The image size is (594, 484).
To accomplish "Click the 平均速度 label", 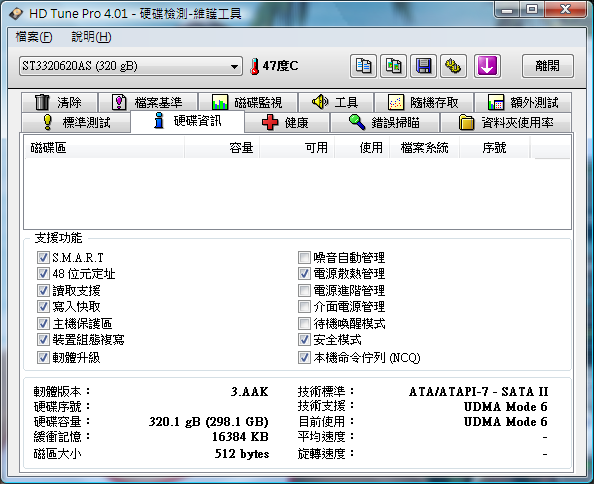I will [326, 437].
